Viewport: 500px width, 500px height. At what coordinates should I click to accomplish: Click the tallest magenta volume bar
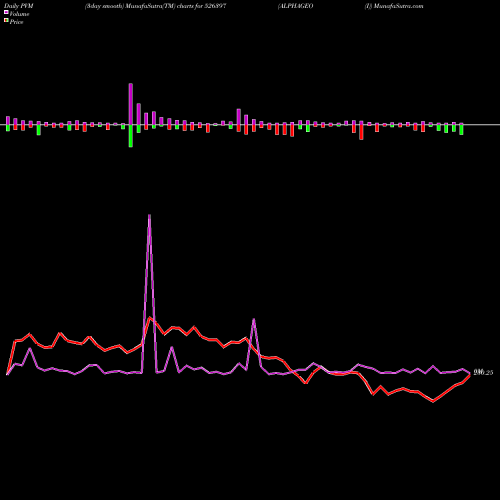click(131, 104)
